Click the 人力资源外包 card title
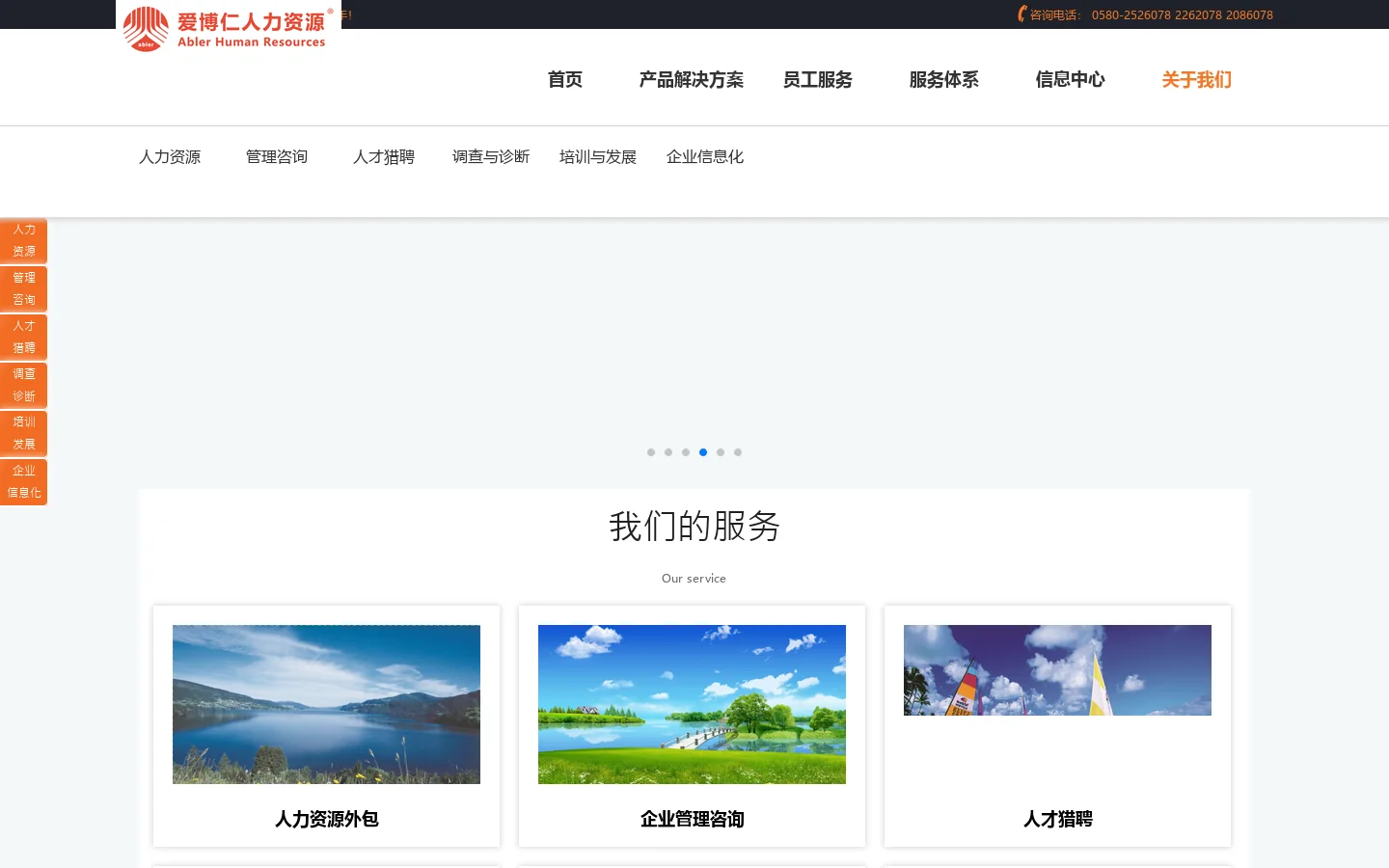Image resolution: width=1389 pixels, height=868 pixels. (326, 820)
